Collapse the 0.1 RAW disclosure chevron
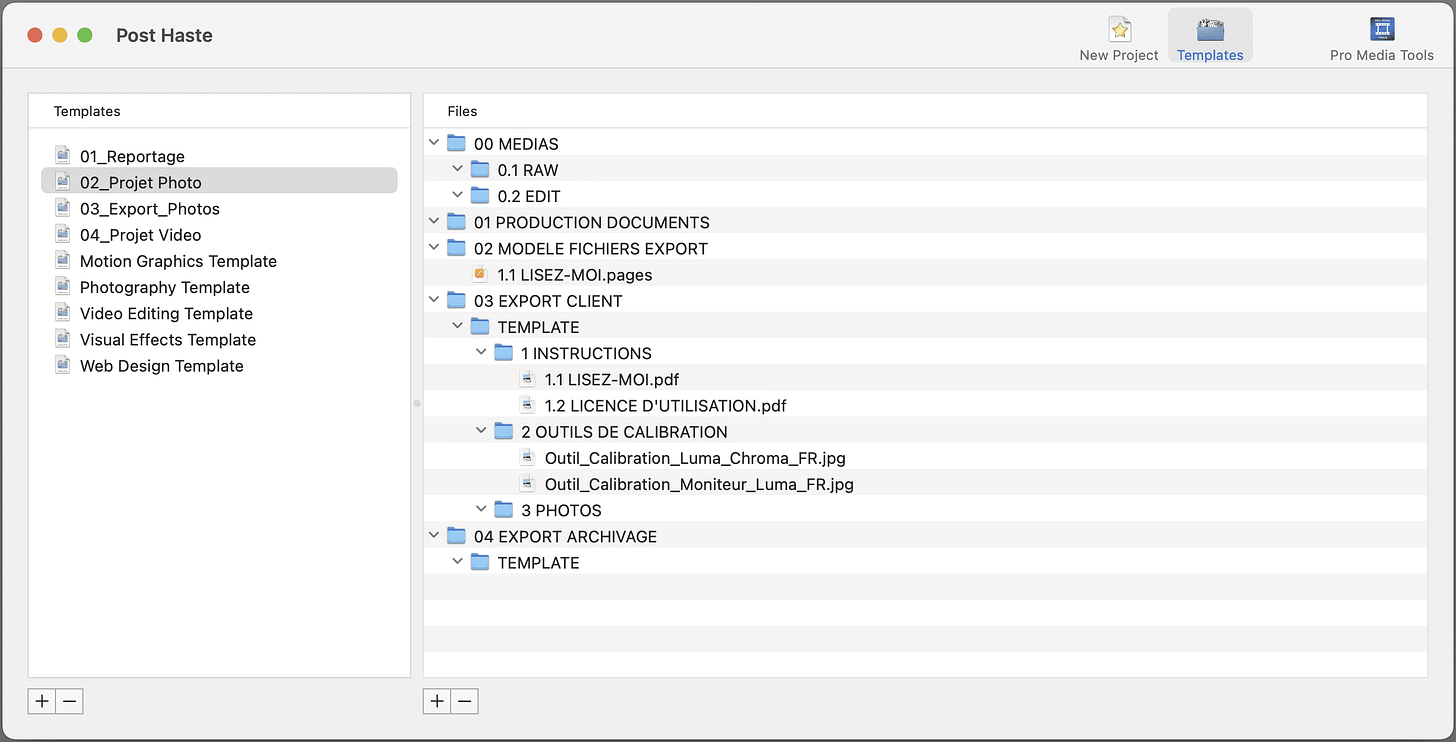 pos(458,169)
